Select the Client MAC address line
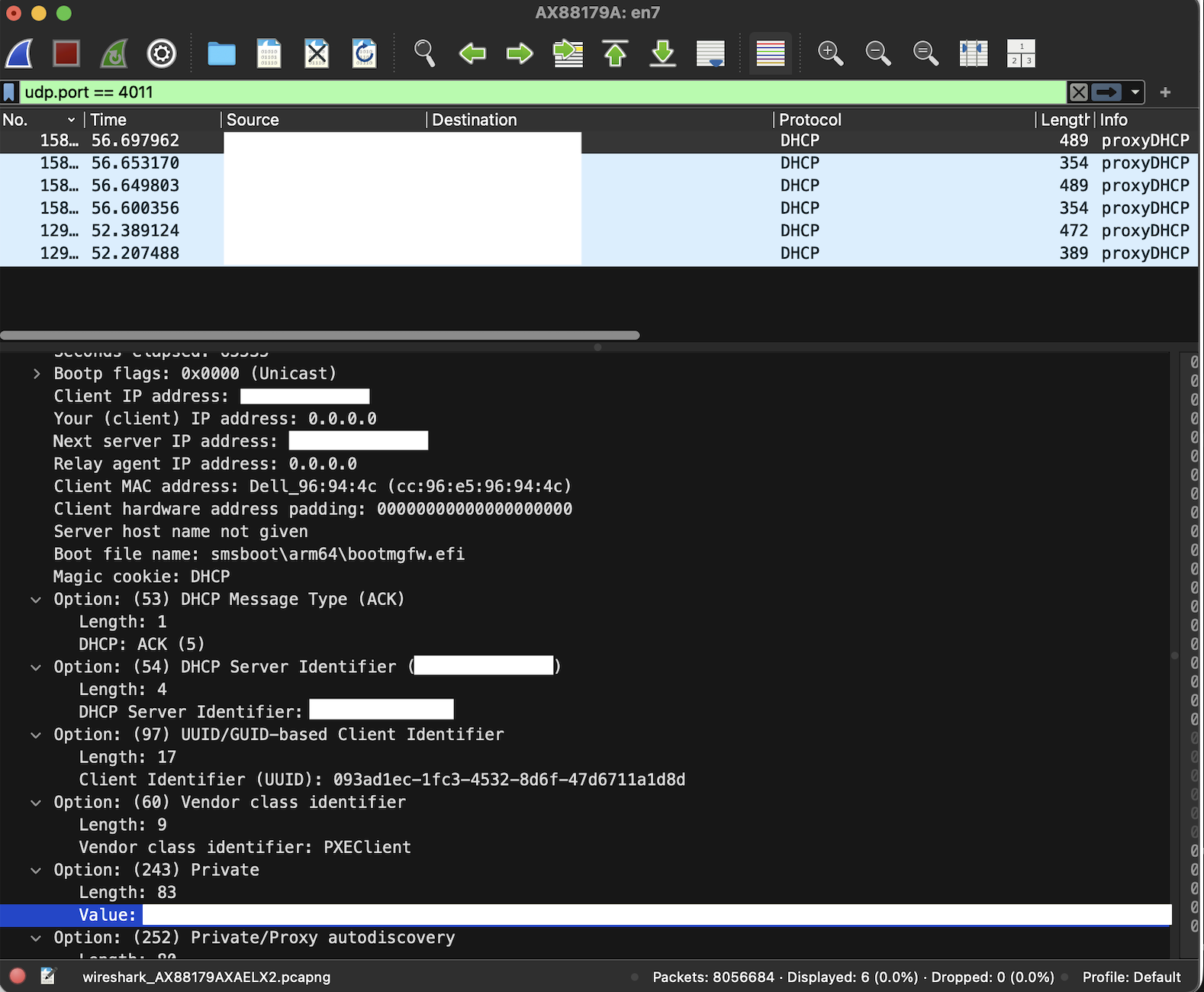The width and height of the screenshot is (1204, 992). [x=312, y=487]
